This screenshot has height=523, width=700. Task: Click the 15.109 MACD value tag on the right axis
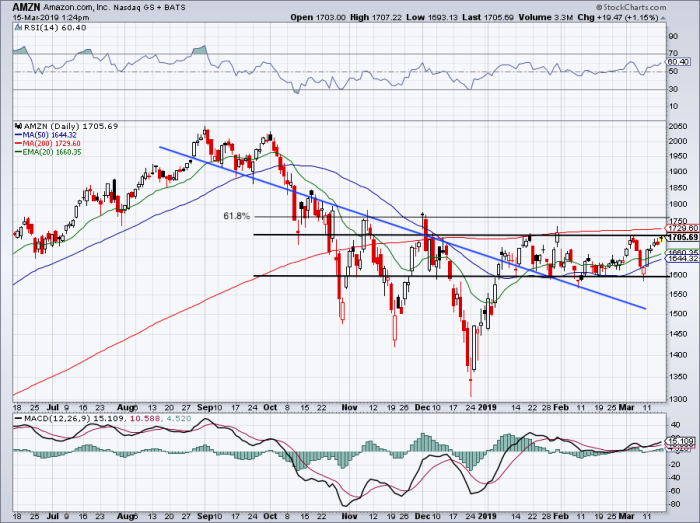coord(681,441)
